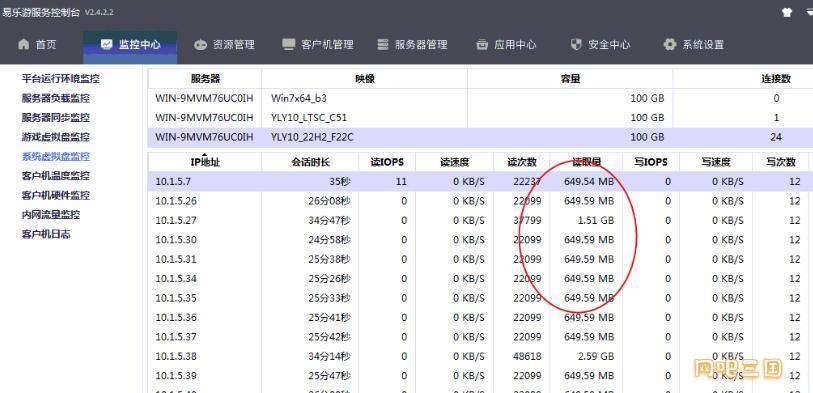This screenshot has width=813, height=393.
Task: Click the 34分47秒 session duration cell
Action: click(x=329, y=220)
